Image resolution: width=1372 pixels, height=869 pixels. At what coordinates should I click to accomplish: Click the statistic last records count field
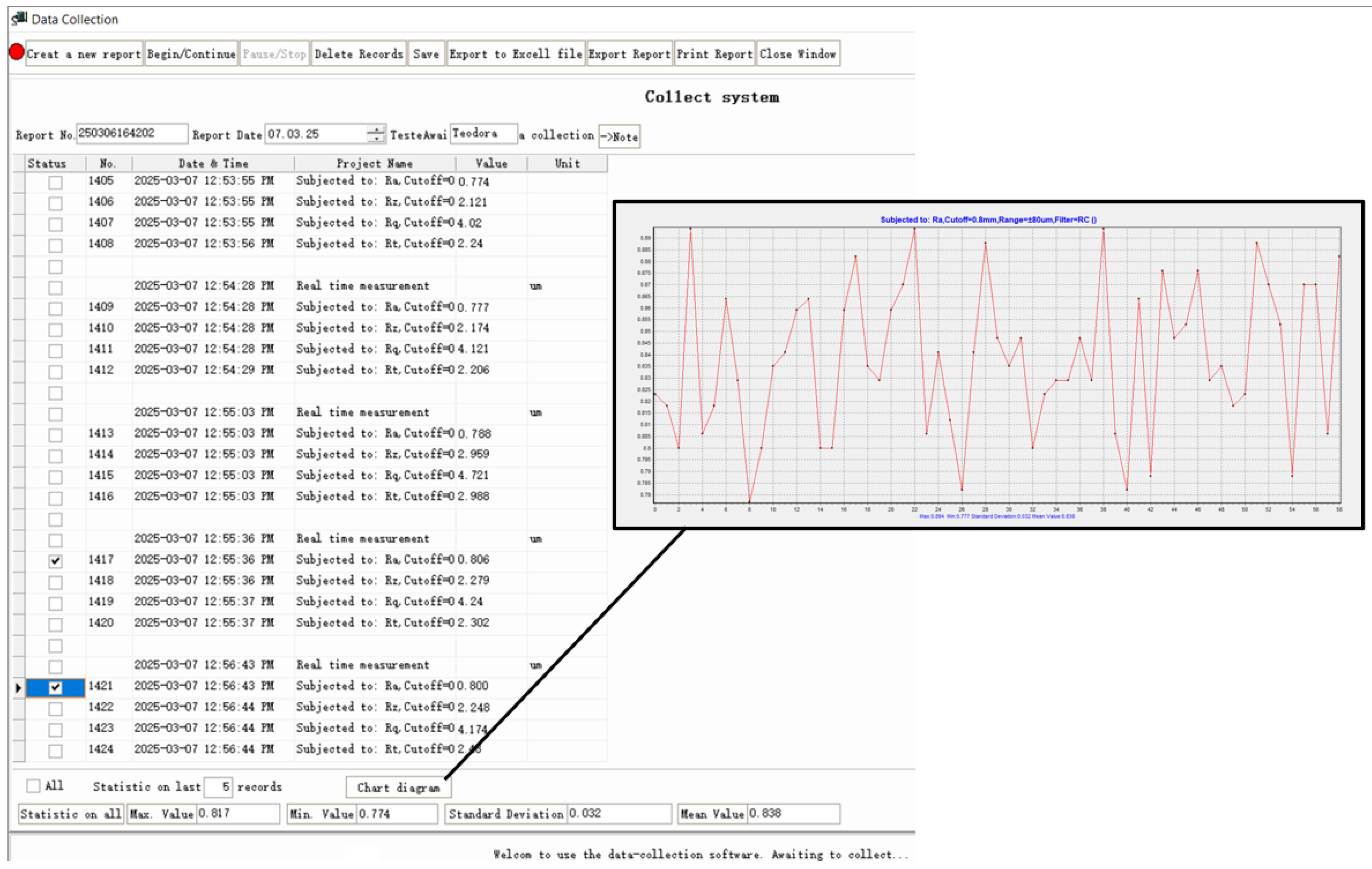click(x=218, y=786)
